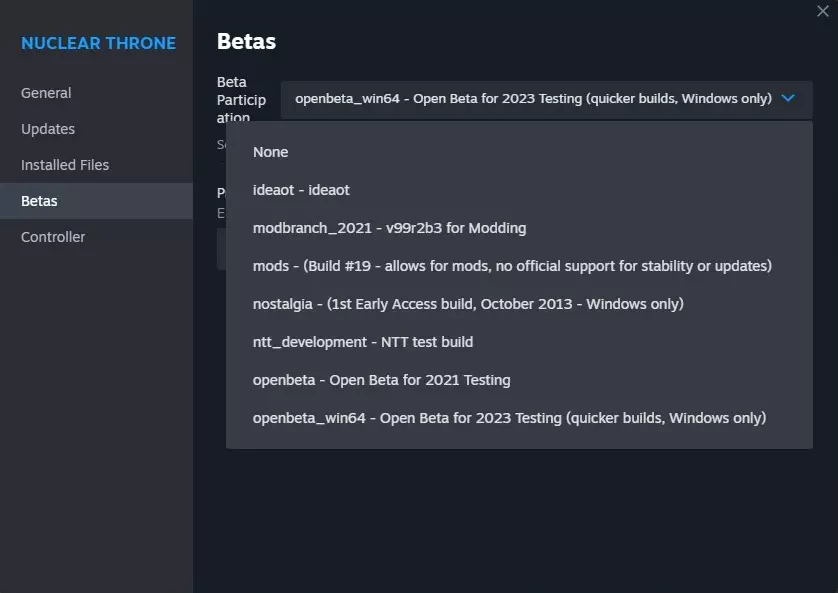Select openbeta_win64 in the dropdown list
838x593 pixels.
pyautogui.click(x=509, y=418)
